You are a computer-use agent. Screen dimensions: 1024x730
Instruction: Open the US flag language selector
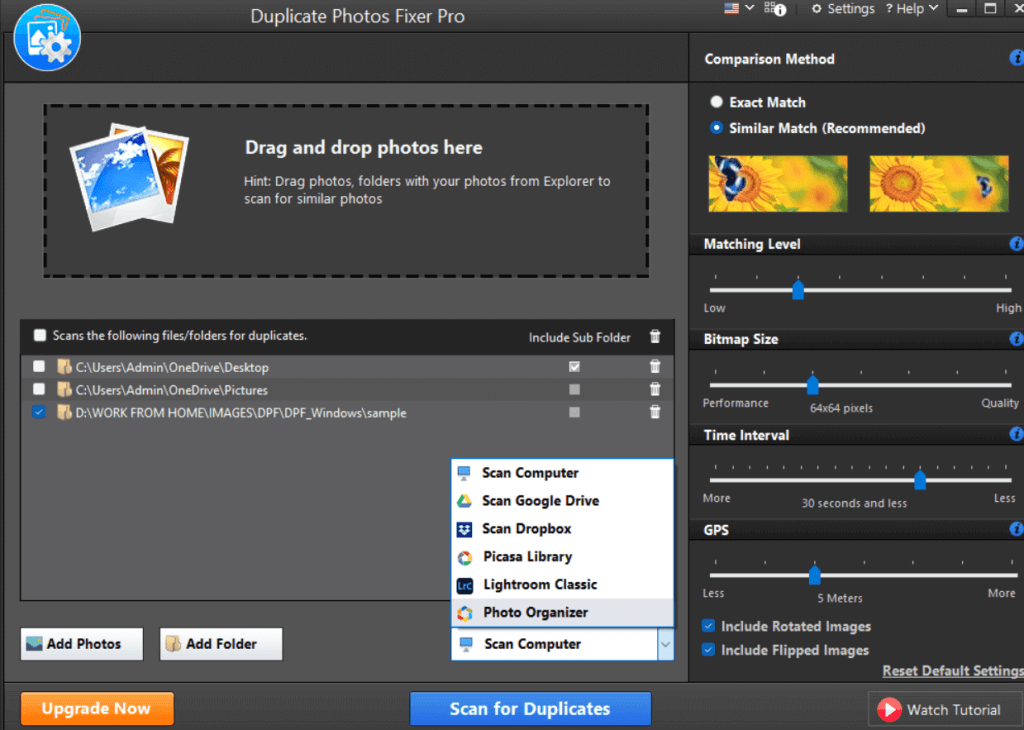tap(739, 8)
